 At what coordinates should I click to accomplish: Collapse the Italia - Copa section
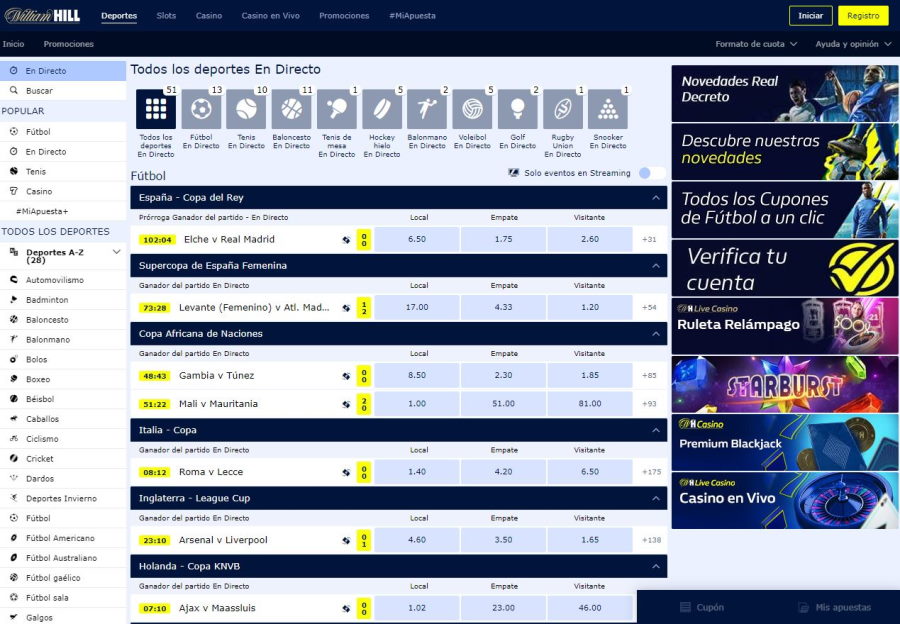655,430
